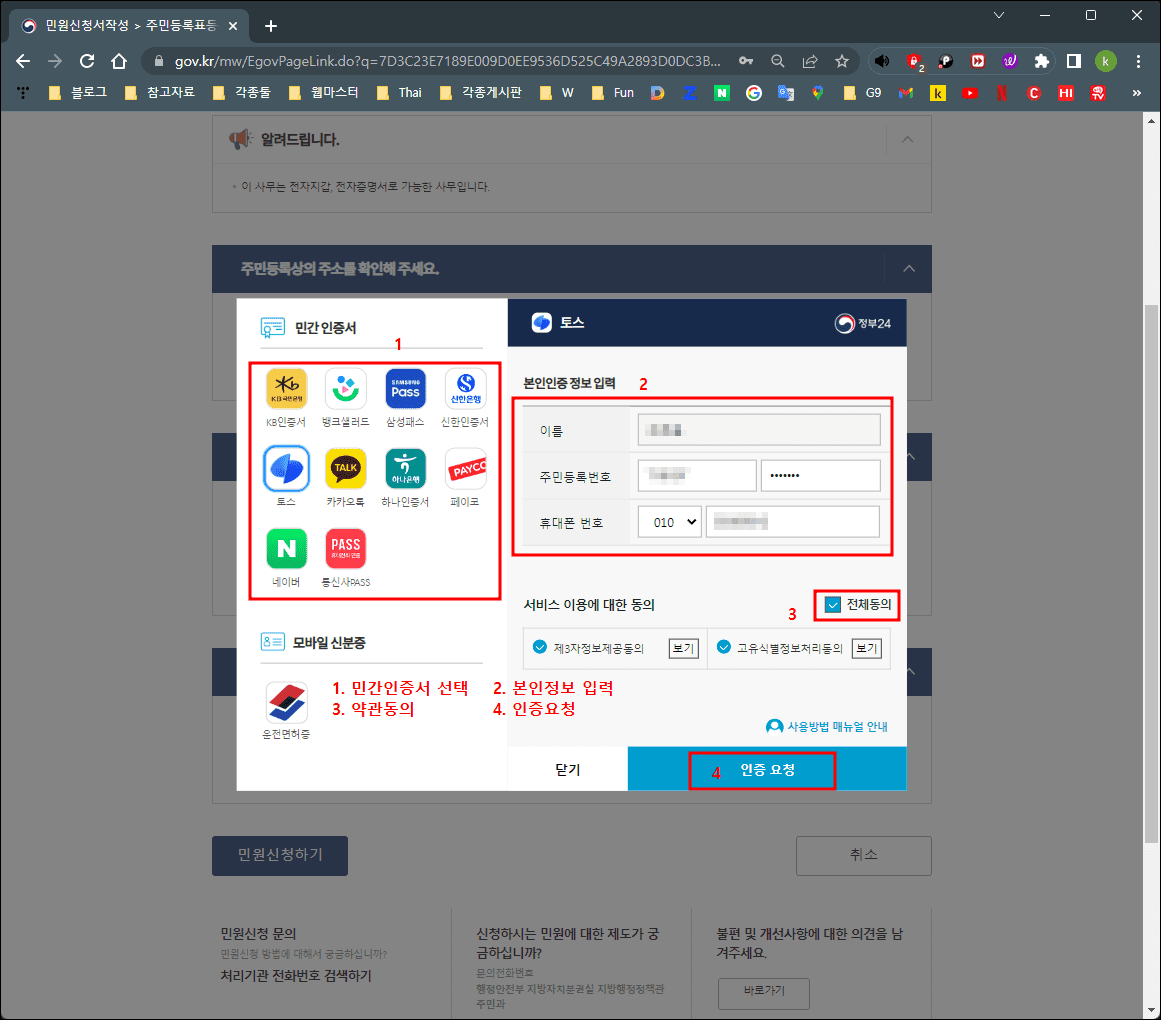
Task: Uncheck the 제3자정보제공동의 consent
Action: (541, 648)
